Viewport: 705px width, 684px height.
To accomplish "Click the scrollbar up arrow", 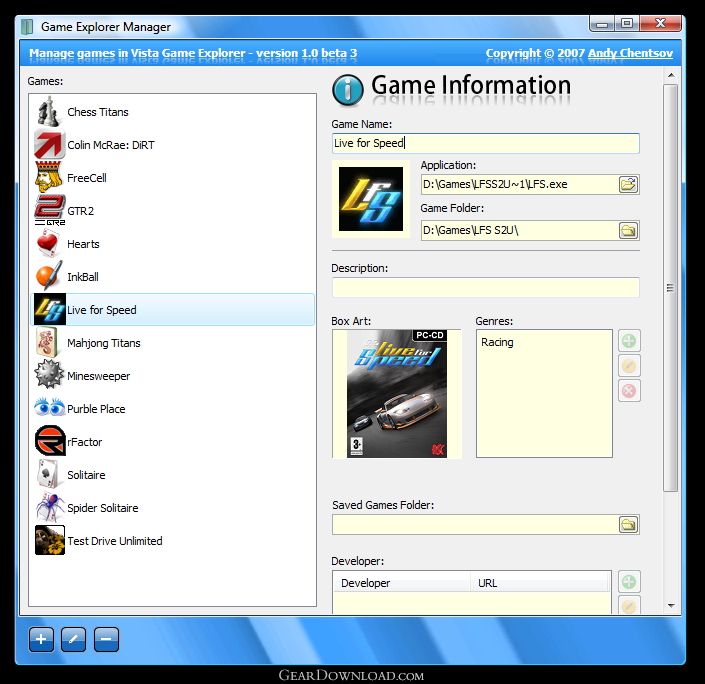I will pos(671,75).
